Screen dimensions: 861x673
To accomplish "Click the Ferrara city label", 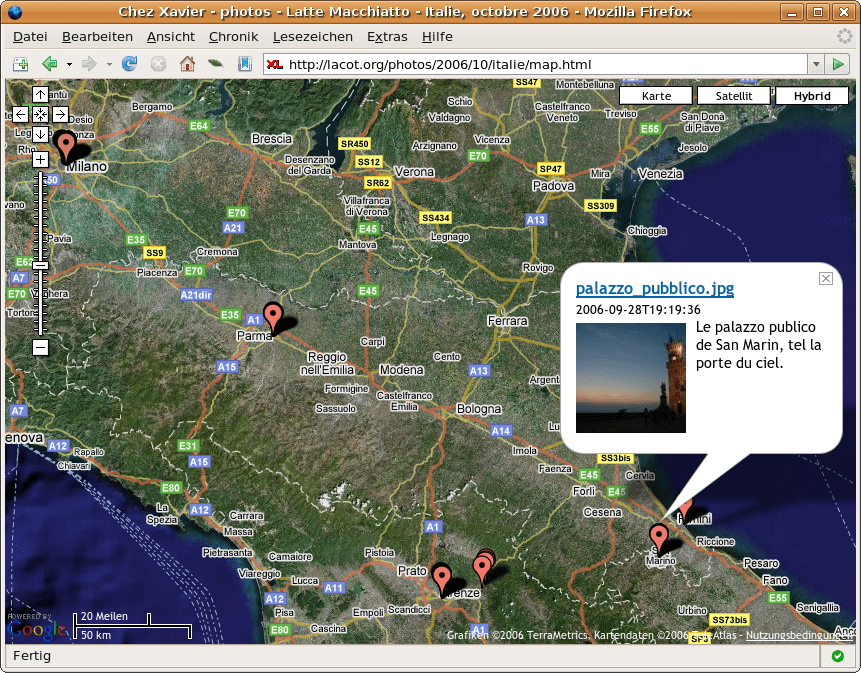I will click(x=507, y=321).
